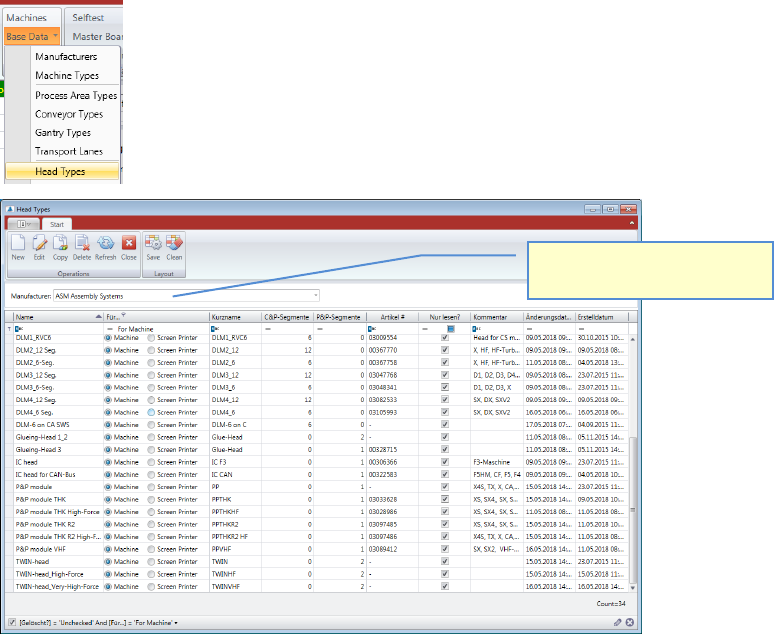This screenshot has width=774, height=634.
Task: Select Machine Types menu item
Action: coord(67,76)
